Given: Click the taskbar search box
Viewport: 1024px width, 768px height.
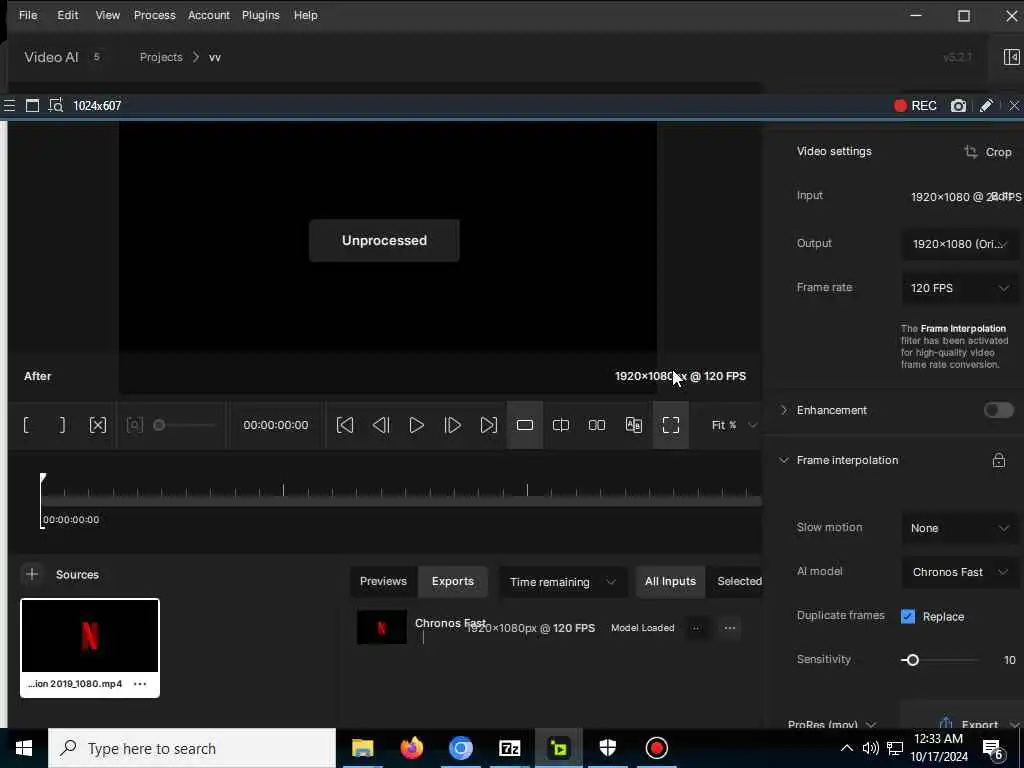Looking at the screenshot, I should pyautogui.click(x=192, y=748).
